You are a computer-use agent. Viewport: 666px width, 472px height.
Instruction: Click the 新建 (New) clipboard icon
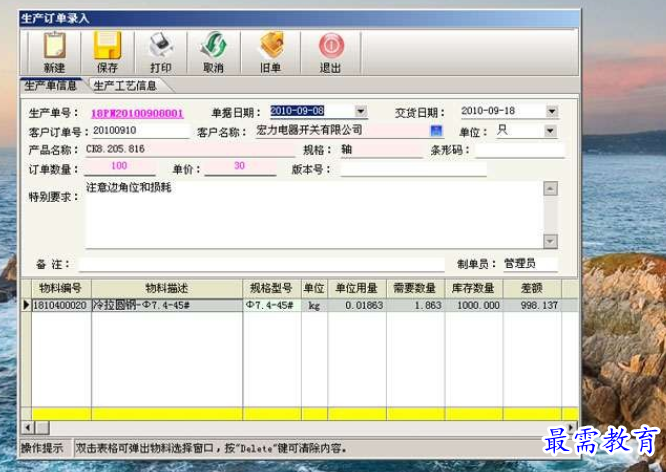(55, 46)
